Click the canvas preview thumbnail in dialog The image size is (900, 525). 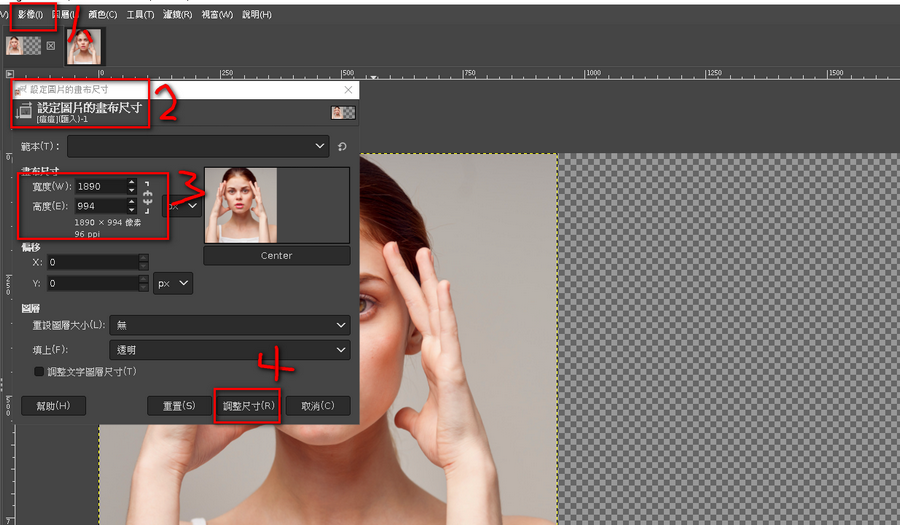tap(240, 205)
